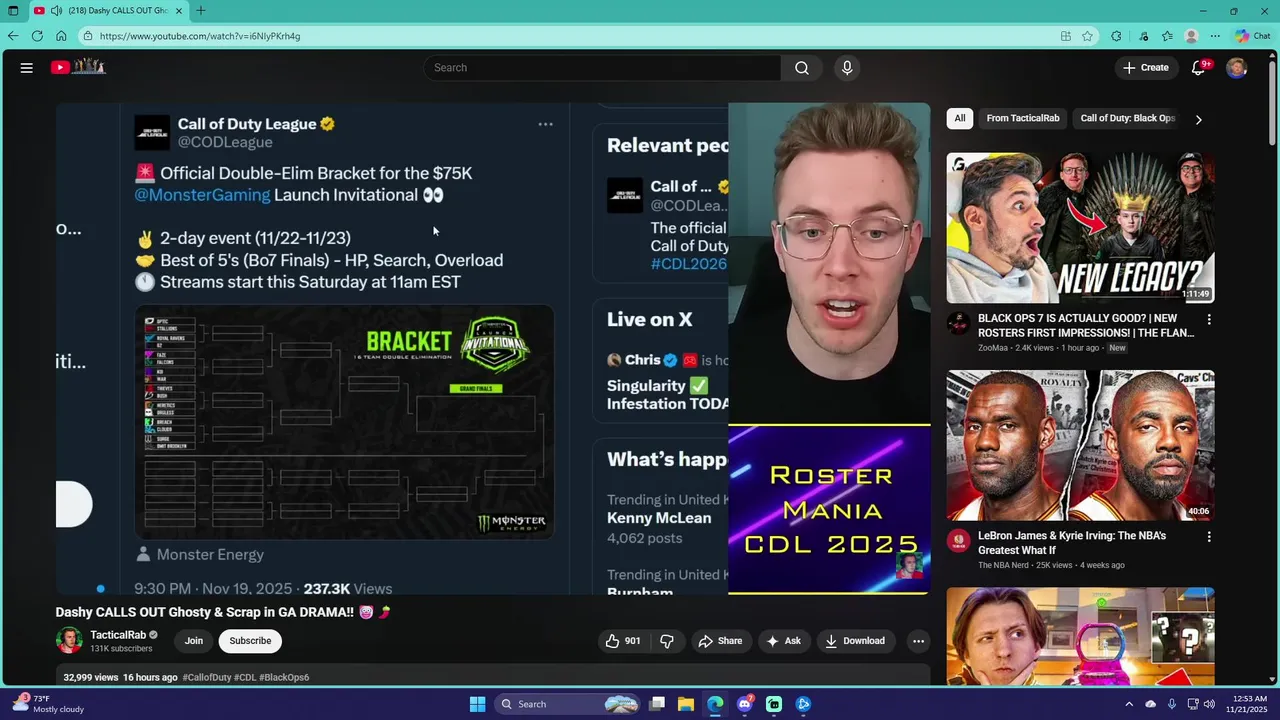Open browser profile avatar
The width and height of the screenshot is (1280, 720).
click(1191, 36)
